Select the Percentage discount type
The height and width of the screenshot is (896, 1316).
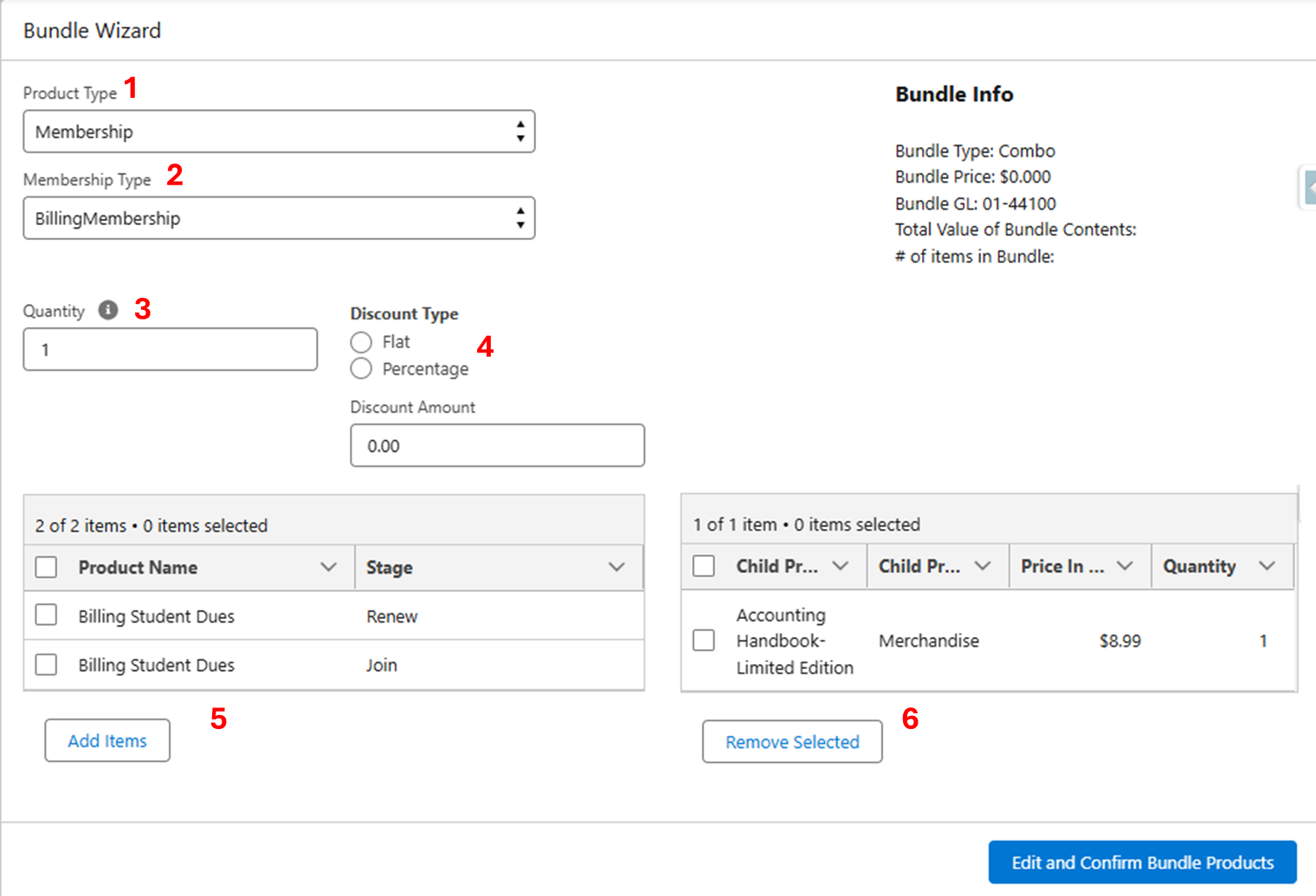pyautogui.click(x=361, y=369)
